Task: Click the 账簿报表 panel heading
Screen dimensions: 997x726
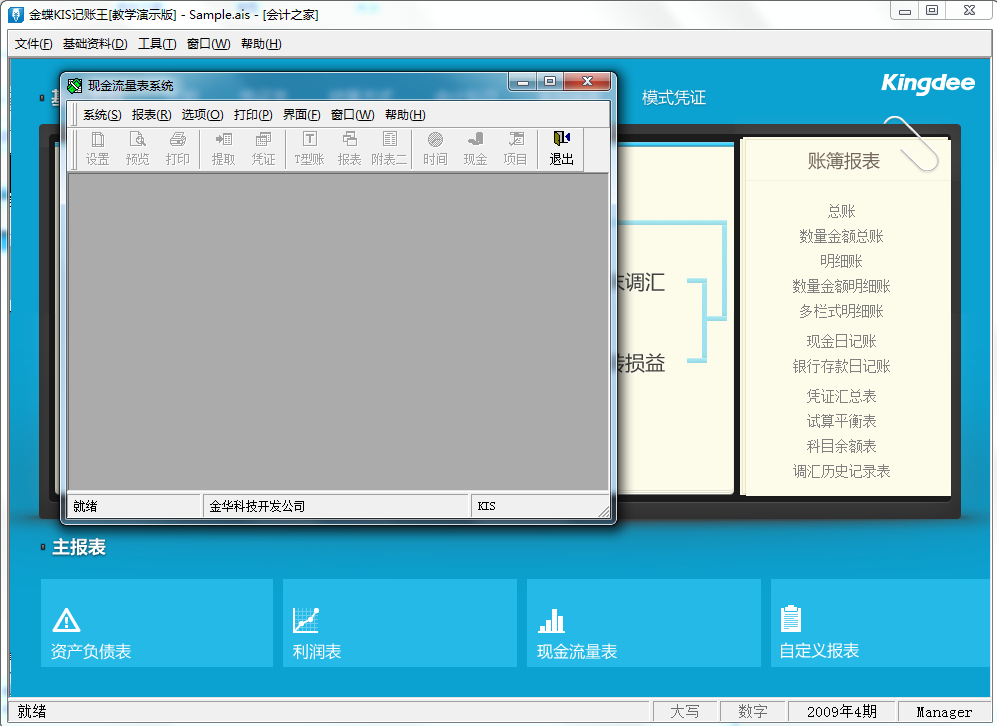Action: pos(844,161)
